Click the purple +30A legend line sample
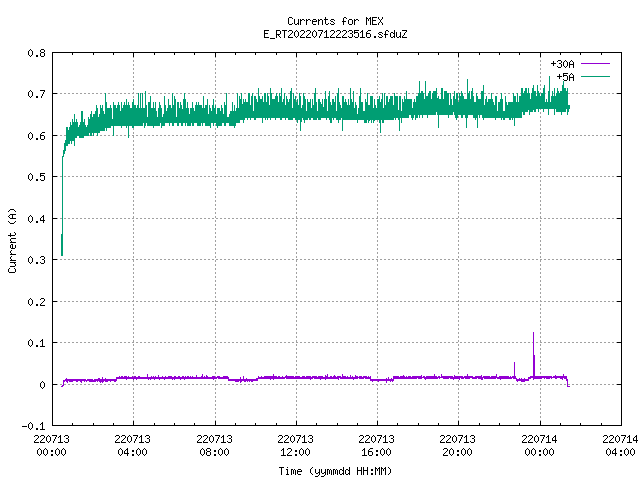The width and height of the screenshot is (640, 480). (x=595, y=64)
